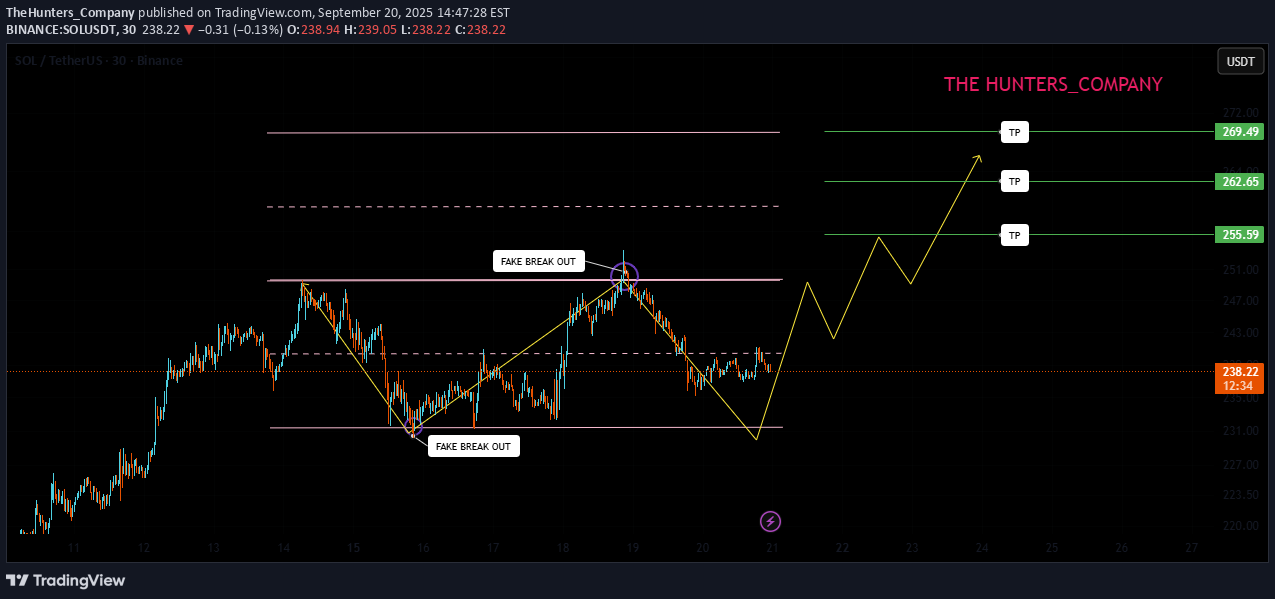
Task: Click the −0.31 (−0.13%) change value
Action: tap(241, 30)
